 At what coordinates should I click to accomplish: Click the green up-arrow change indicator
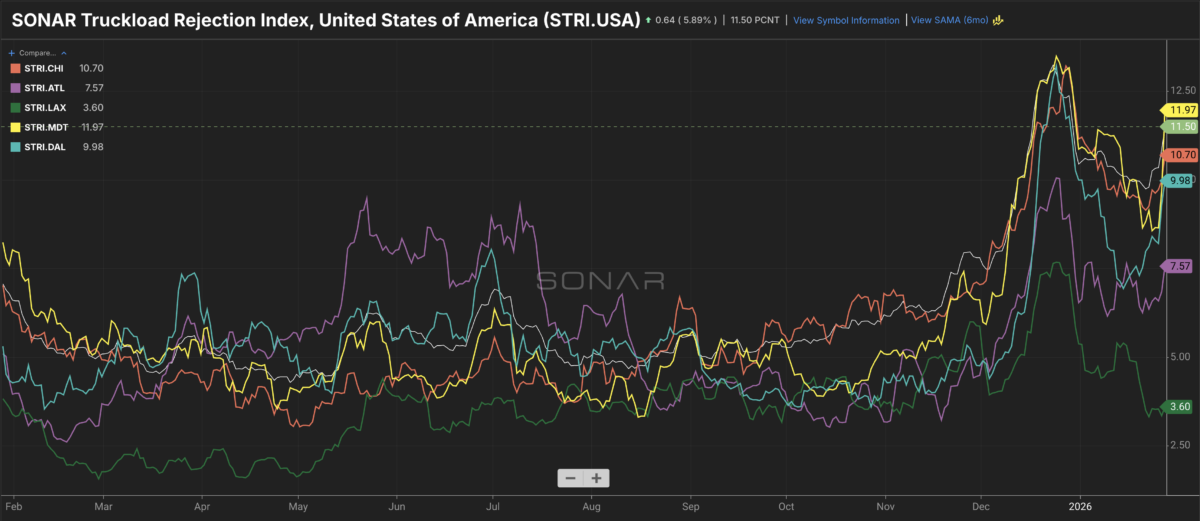coord(650,20)
